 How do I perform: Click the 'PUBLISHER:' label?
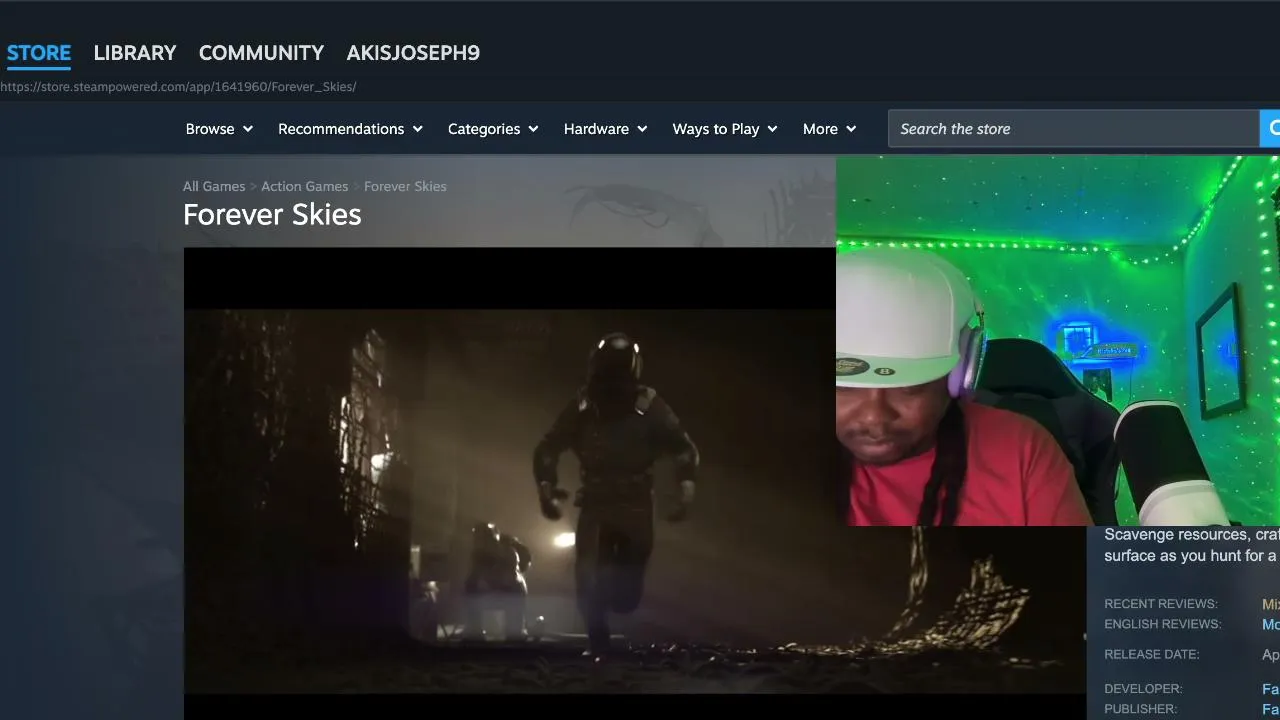coord(1141,709)
